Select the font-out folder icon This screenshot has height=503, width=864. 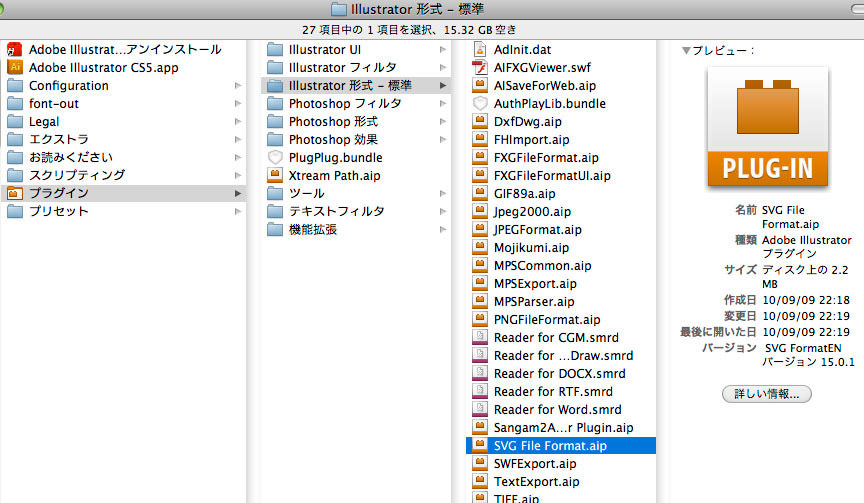click(14, 104)
